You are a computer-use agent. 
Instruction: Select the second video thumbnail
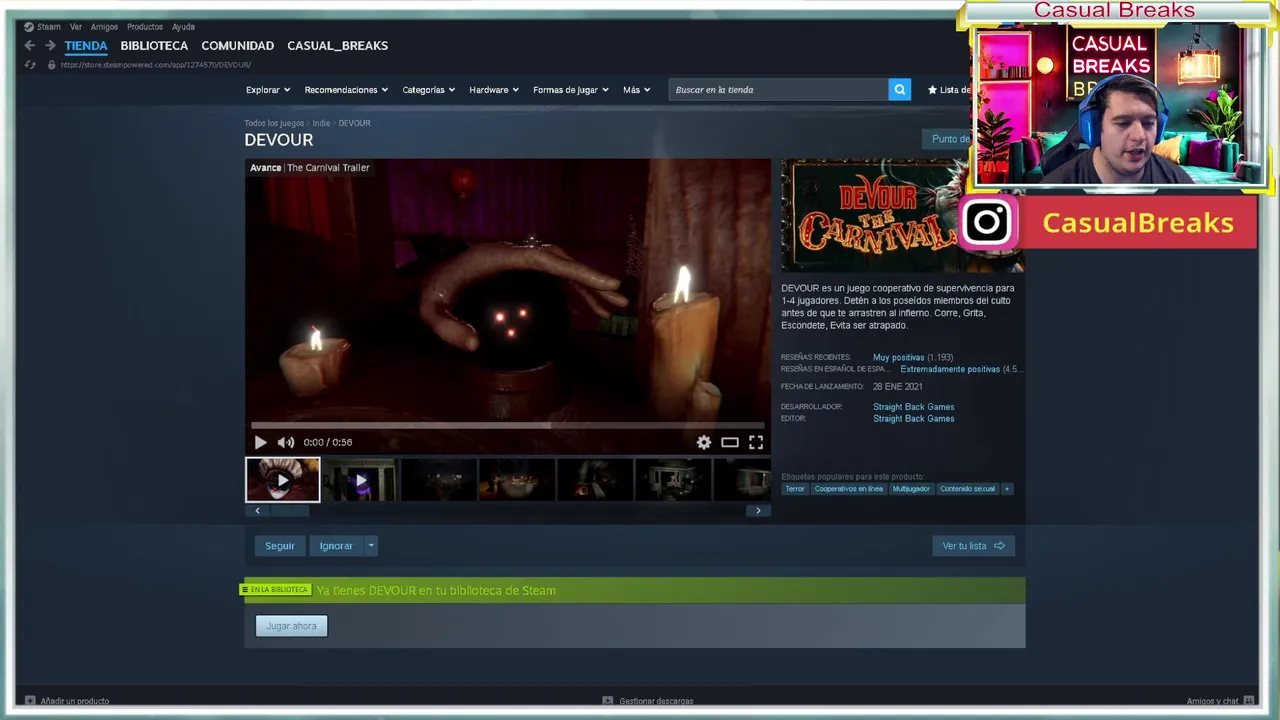pyautogui.click(x=360, y=480)
